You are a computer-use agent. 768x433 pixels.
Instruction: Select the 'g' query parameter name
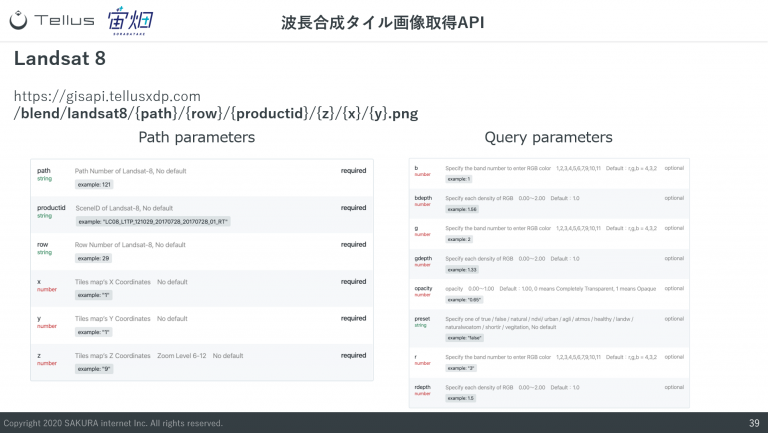(416, 228)
